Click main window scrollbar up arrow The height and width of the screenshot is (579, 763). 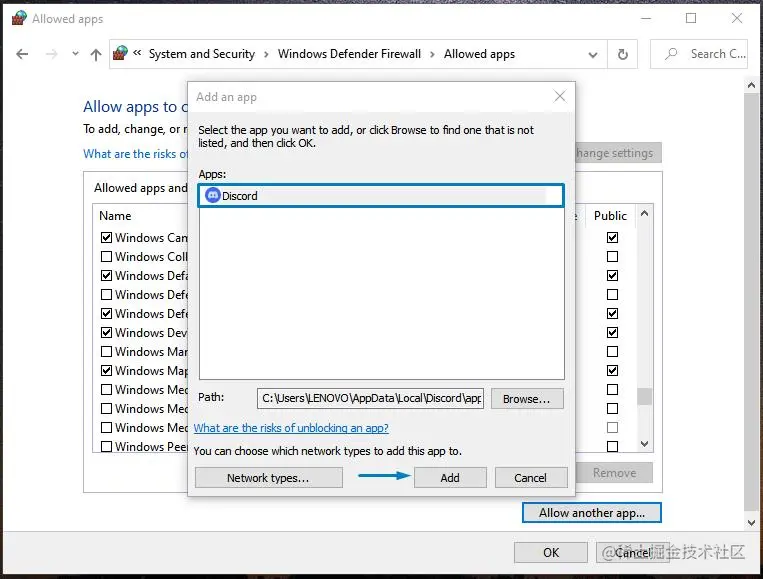click(751, 85)
